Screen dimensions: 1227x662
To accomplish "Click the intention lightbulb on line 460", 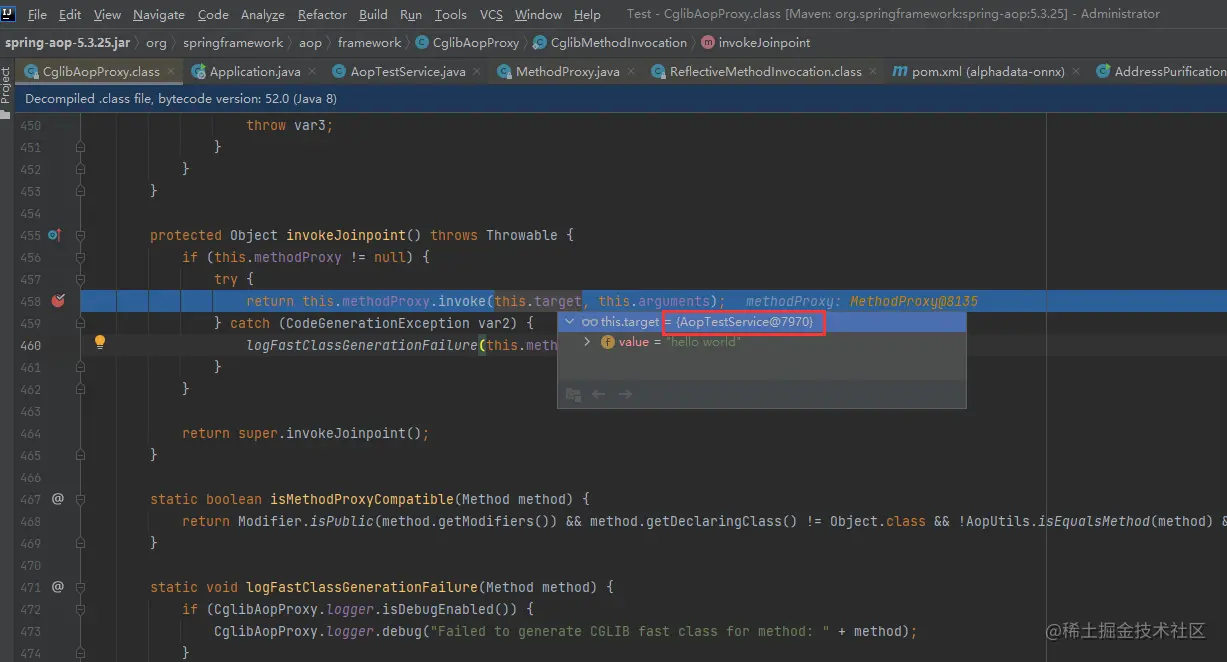I will (x=100, y=343).
